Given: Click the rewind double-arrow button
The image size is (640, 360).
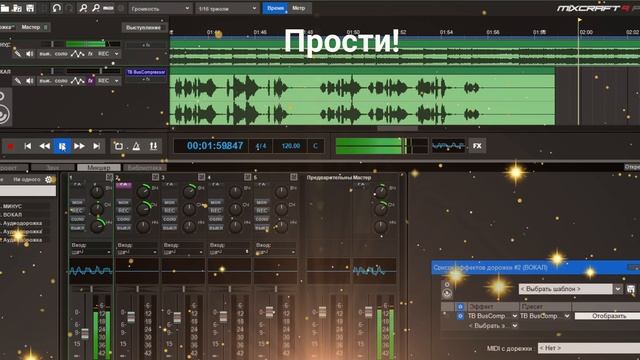Looking at the screenshot, I should [x=45, y=146].
